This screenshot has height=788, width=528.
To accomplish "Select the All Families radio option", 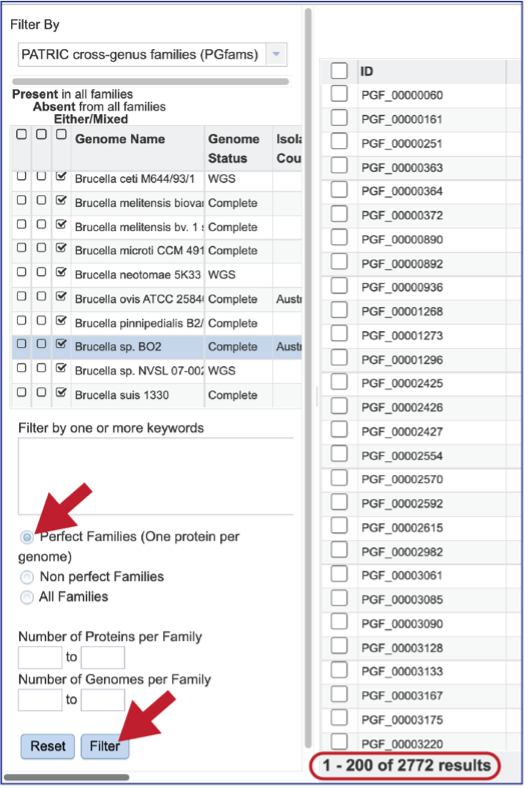I will click(x=27, y=598).
